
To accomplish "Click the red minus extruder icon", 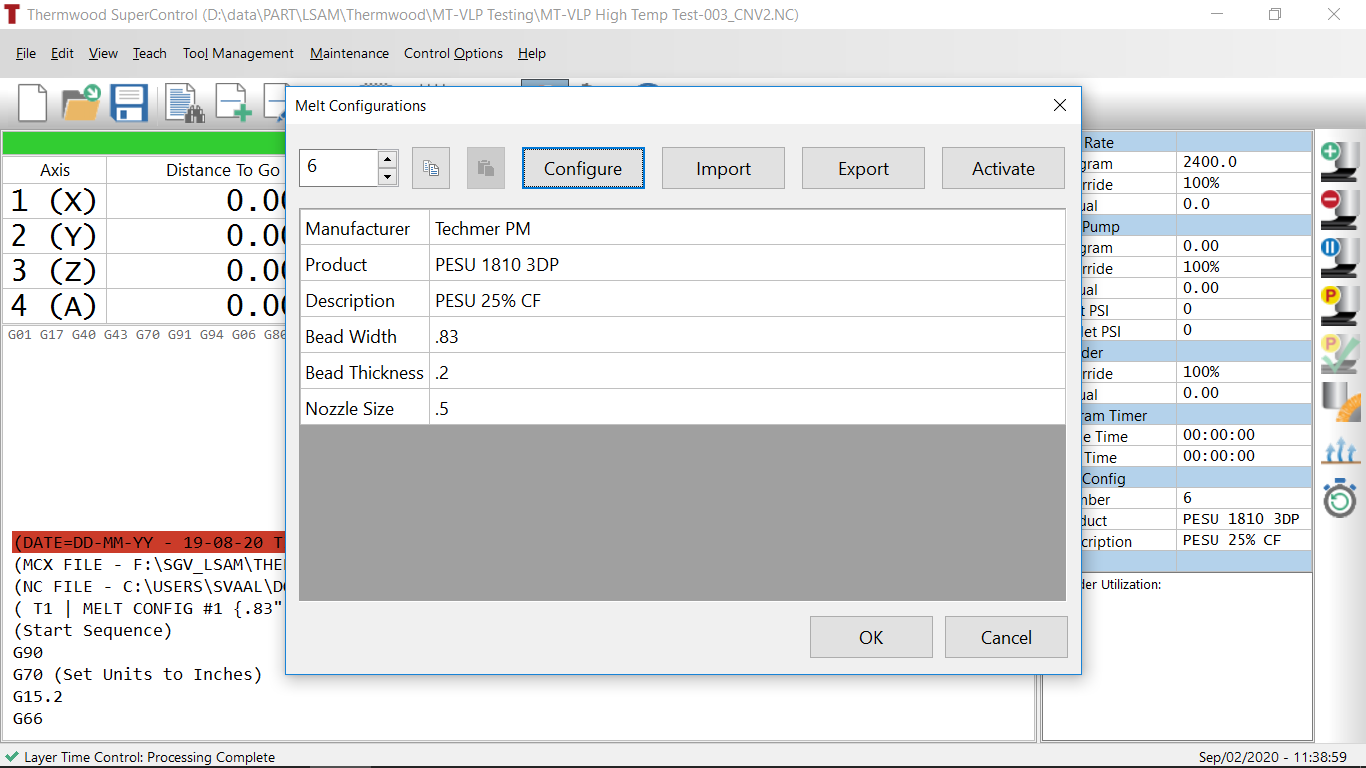I will click(1339, 207).
